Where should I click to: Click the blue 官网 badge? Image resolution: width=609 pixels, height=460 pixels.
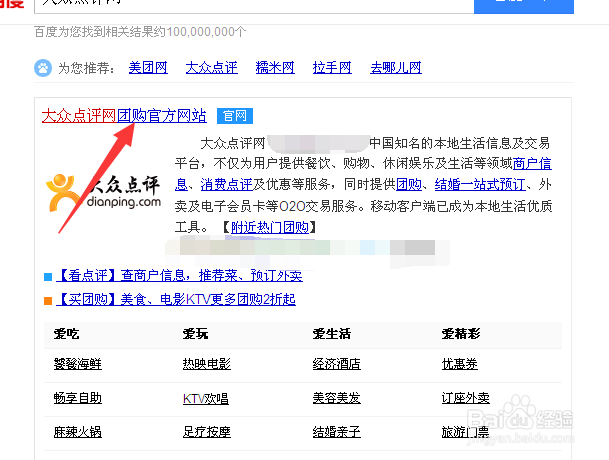point(235,116)
